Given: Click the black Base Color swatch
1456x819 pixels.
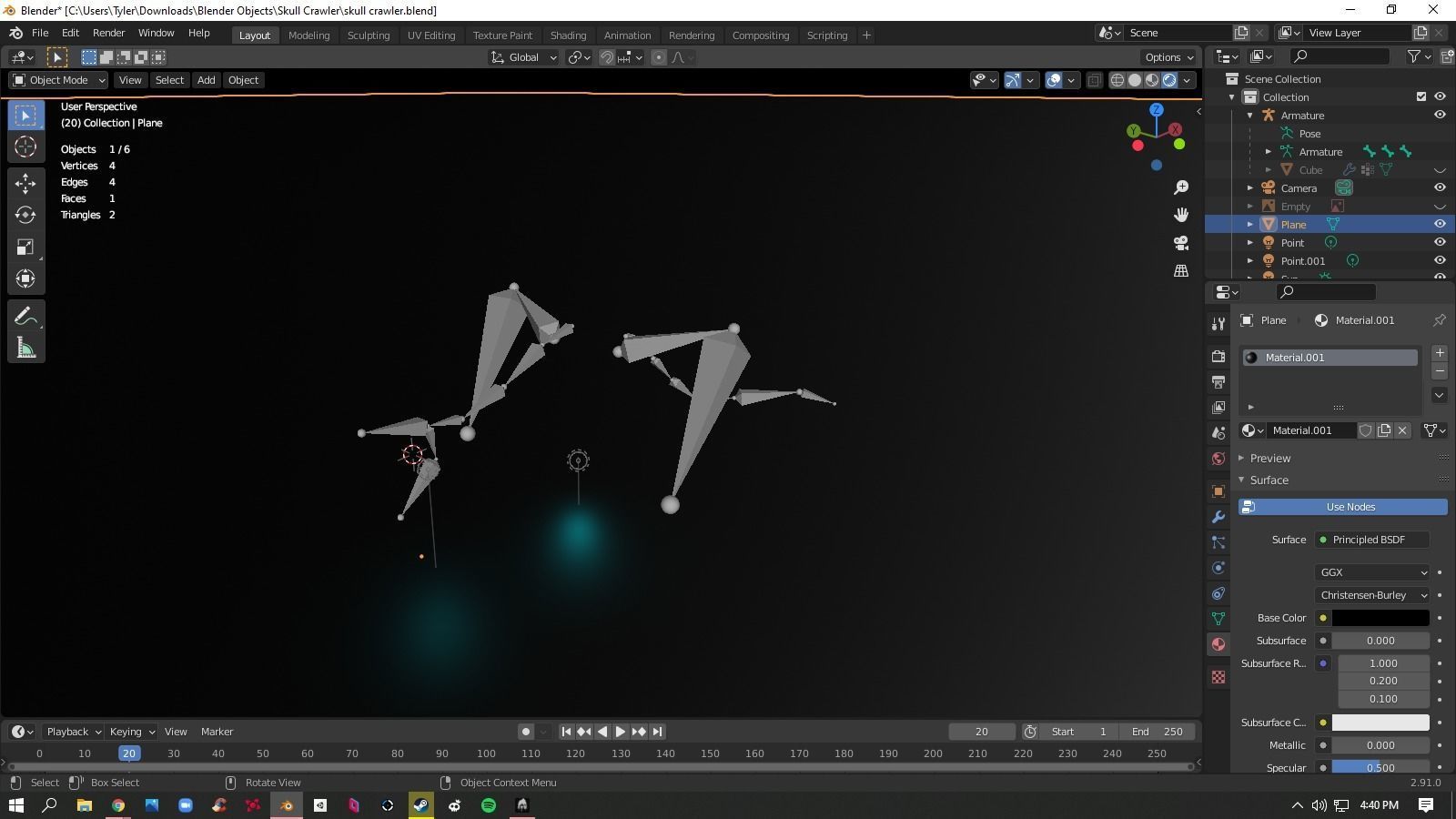Looking at the screenshot, I should pyautogui.click(x=1380, y=618).
